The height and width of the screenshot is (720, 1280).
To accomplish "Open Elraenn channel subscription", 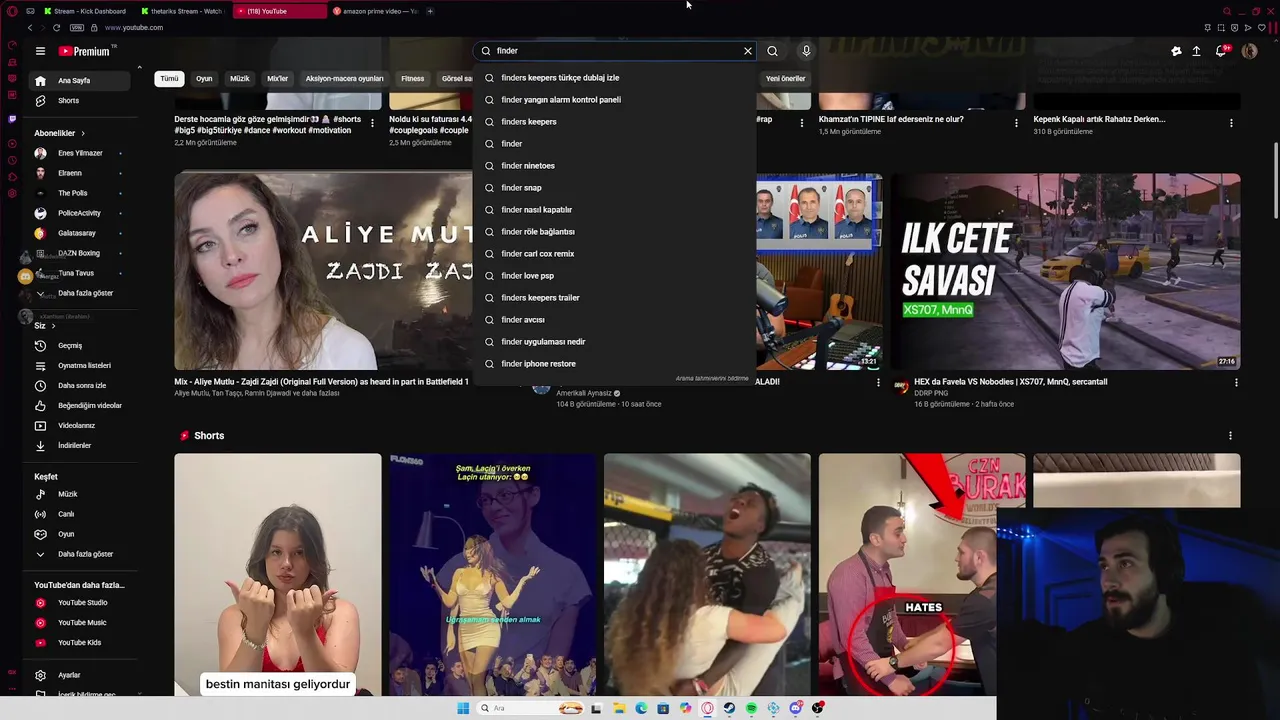I will [80, 173].
